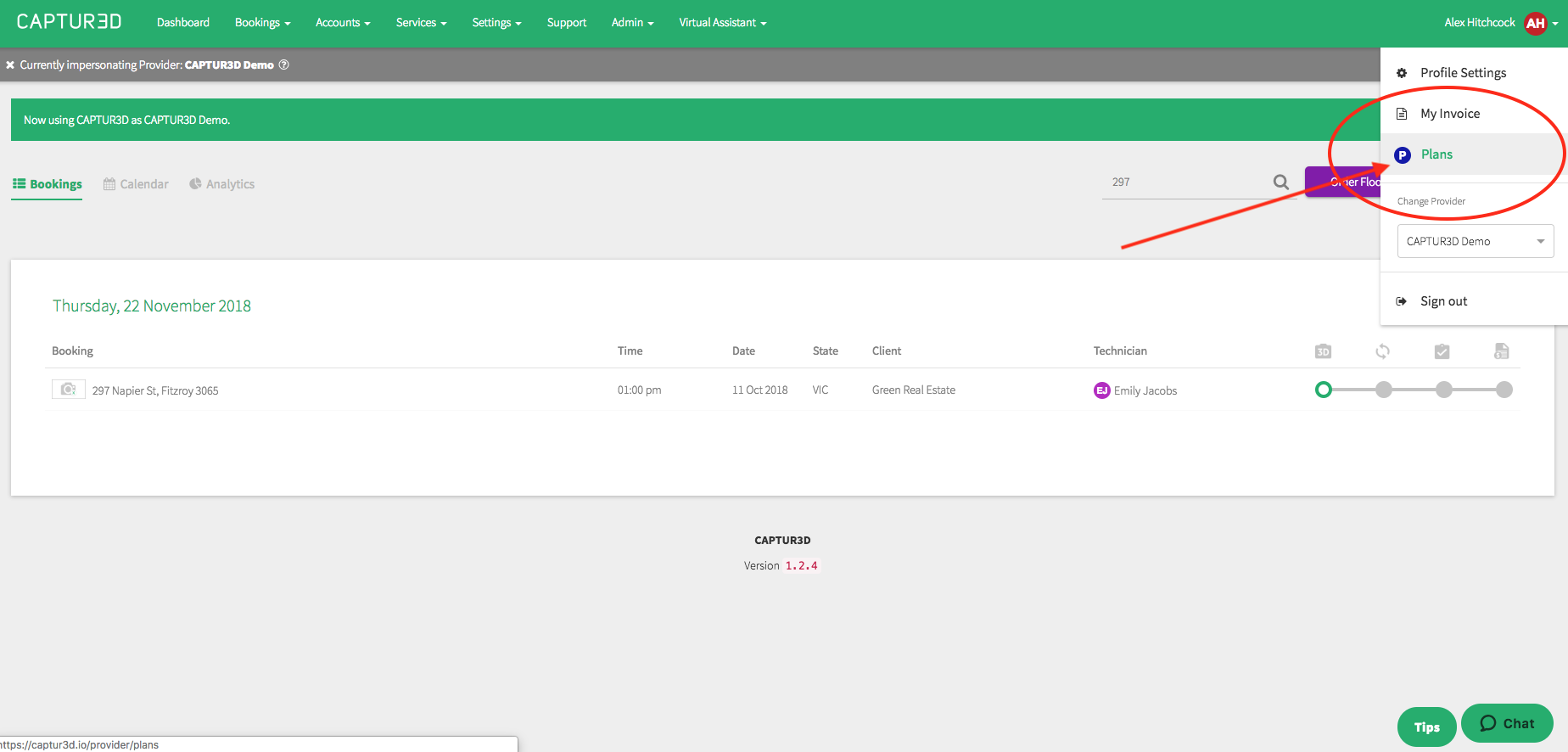Click the search magnifier icon

click(x=1281, y=182)
